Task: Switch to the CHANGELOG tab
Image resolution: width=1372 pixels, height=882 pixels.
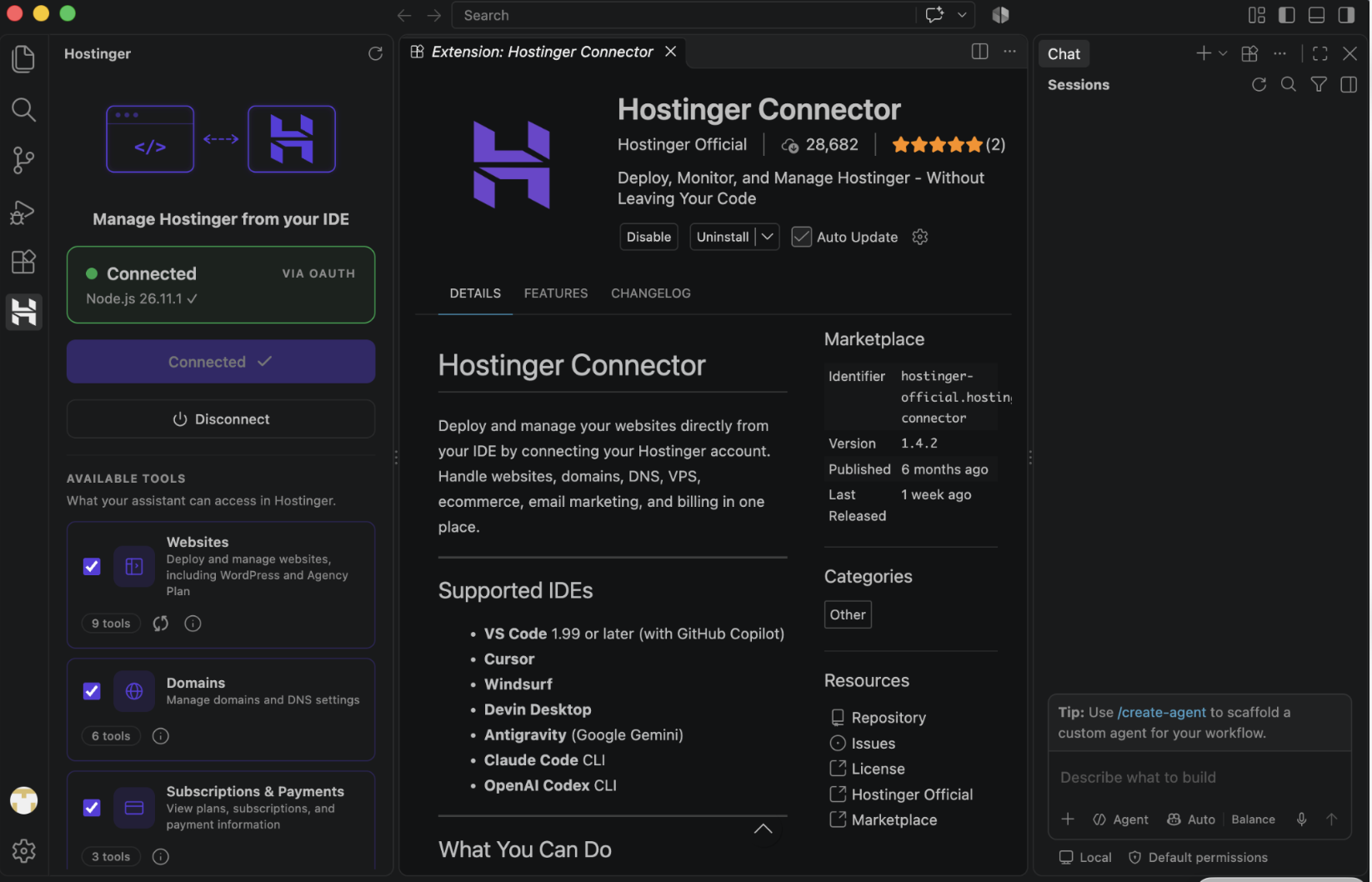Action: [651, 293]
